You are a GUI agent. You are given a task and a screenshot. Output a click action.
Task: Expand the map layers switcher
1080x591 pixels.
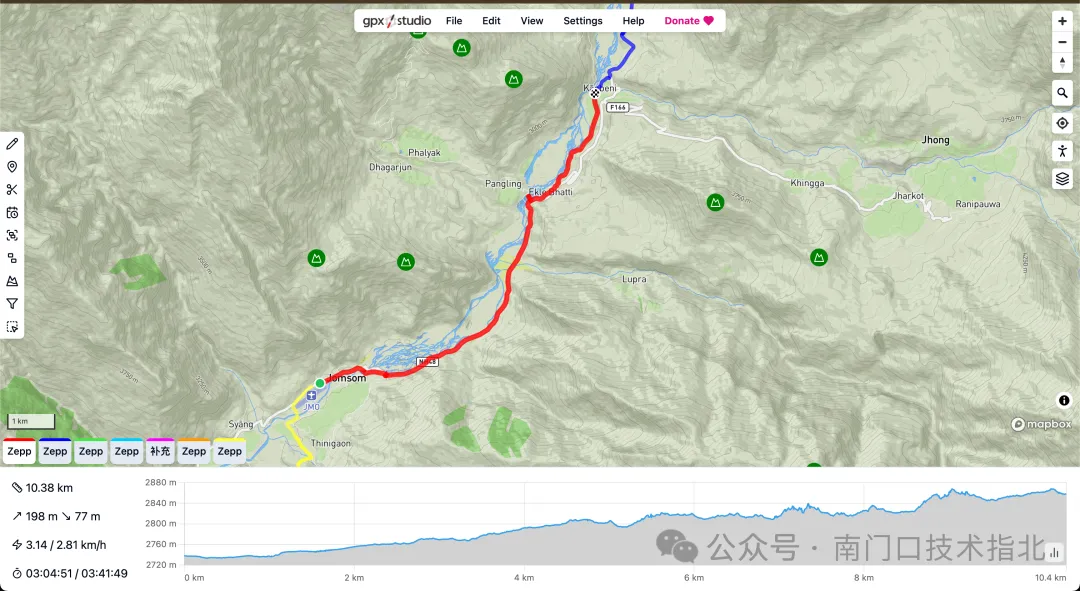click(1062, 178)
